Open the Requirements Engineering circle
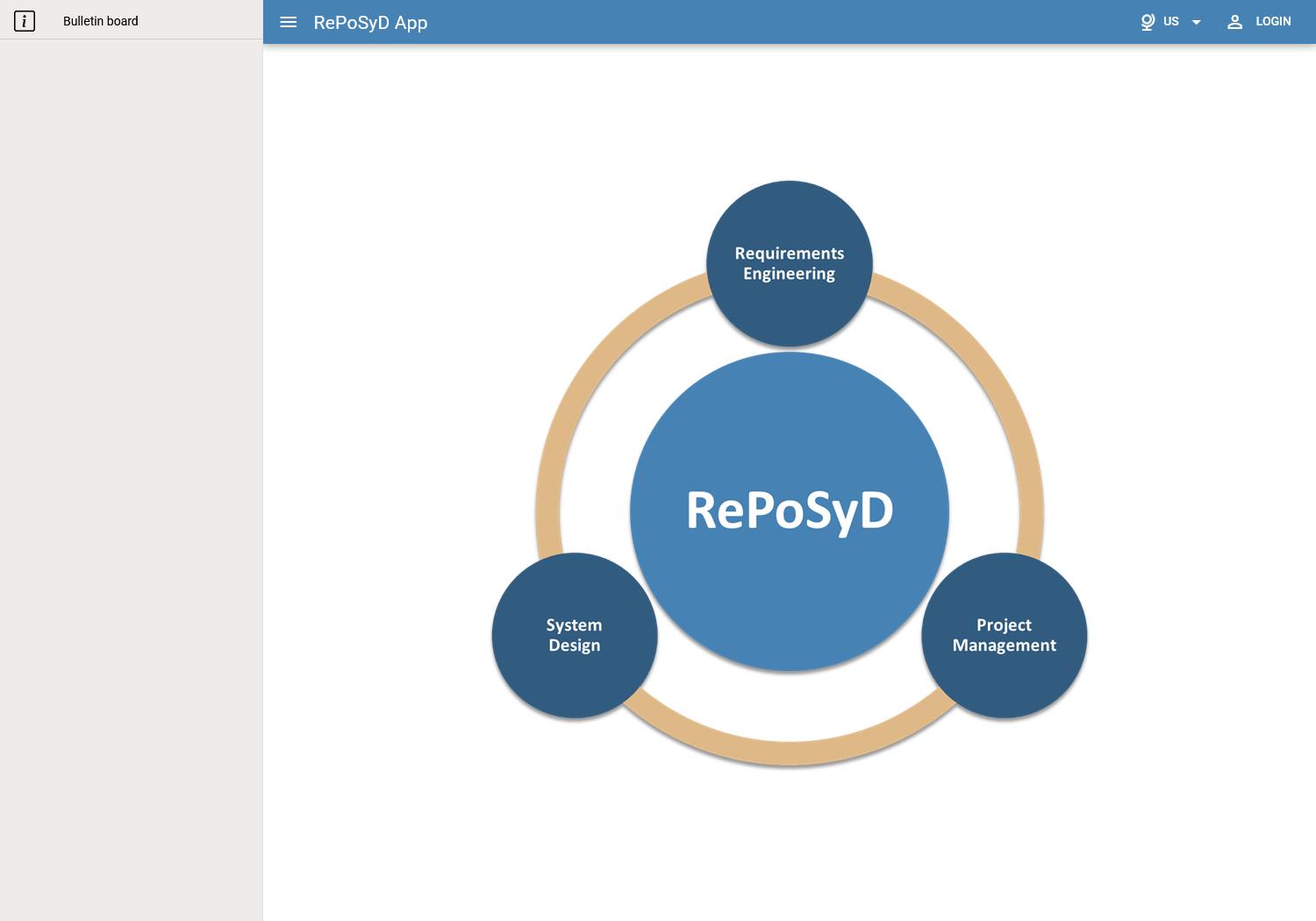The image size is (1316, 921). (790, 263)
